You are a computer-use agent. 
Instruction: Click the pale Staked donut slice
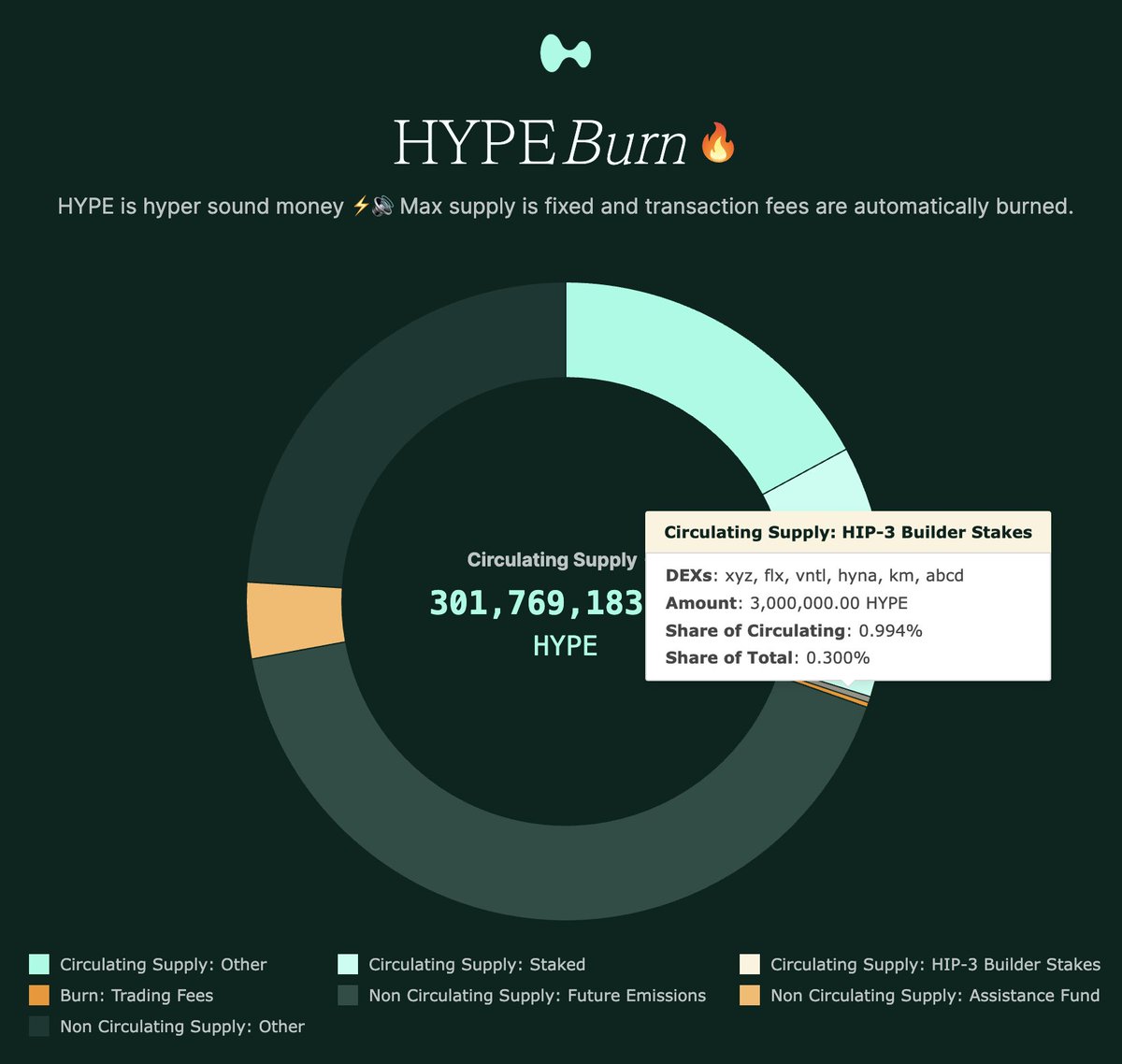pos(823,486)
